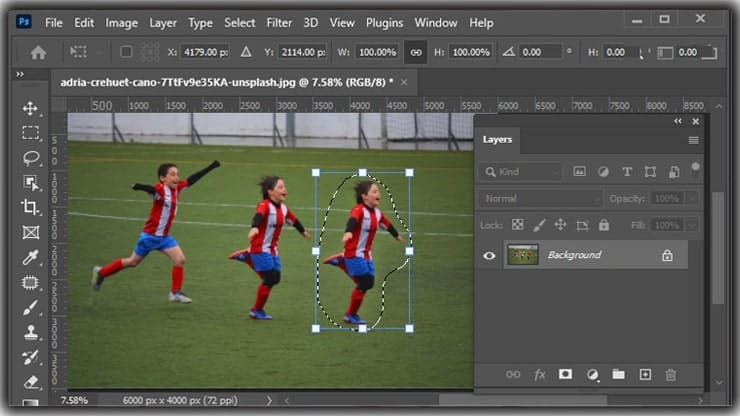Hide the Background layer
Screen dimensions: 740x416
489,255
